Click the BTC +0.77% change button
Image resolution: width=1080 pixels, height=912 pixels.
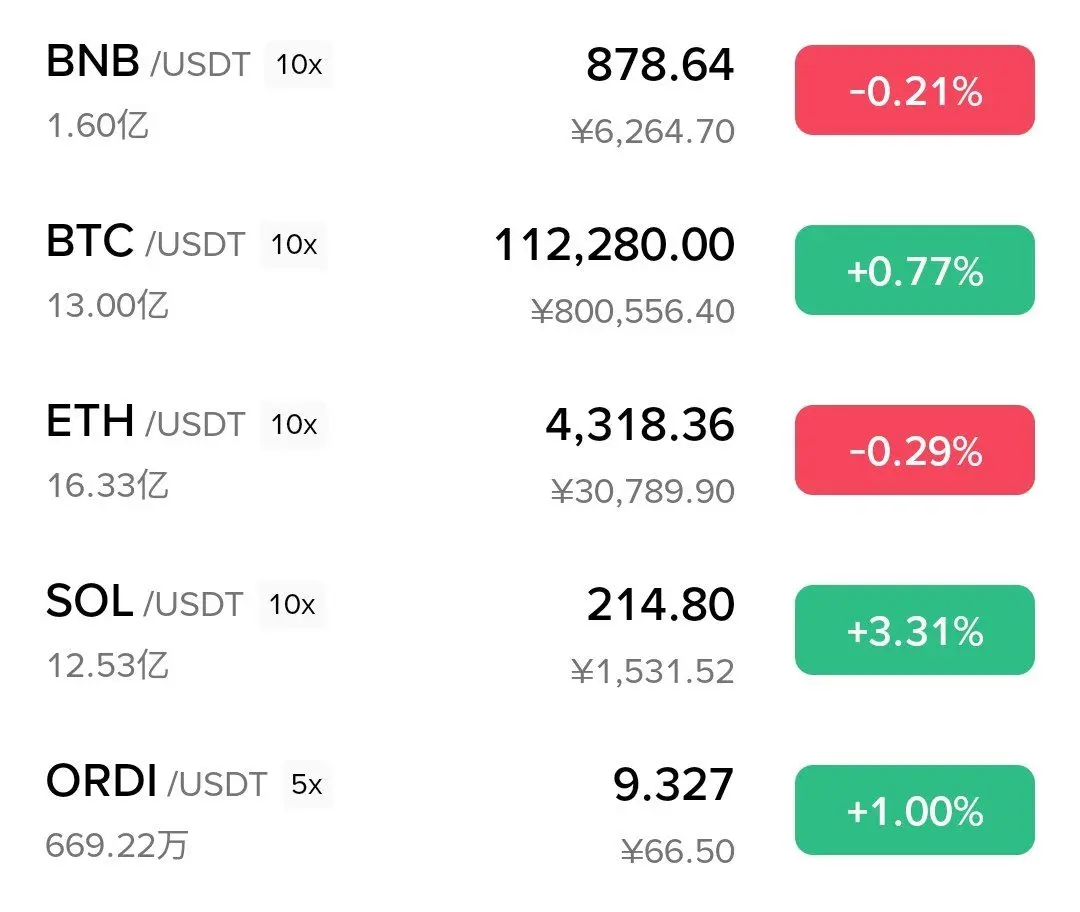tap(915, 270)
